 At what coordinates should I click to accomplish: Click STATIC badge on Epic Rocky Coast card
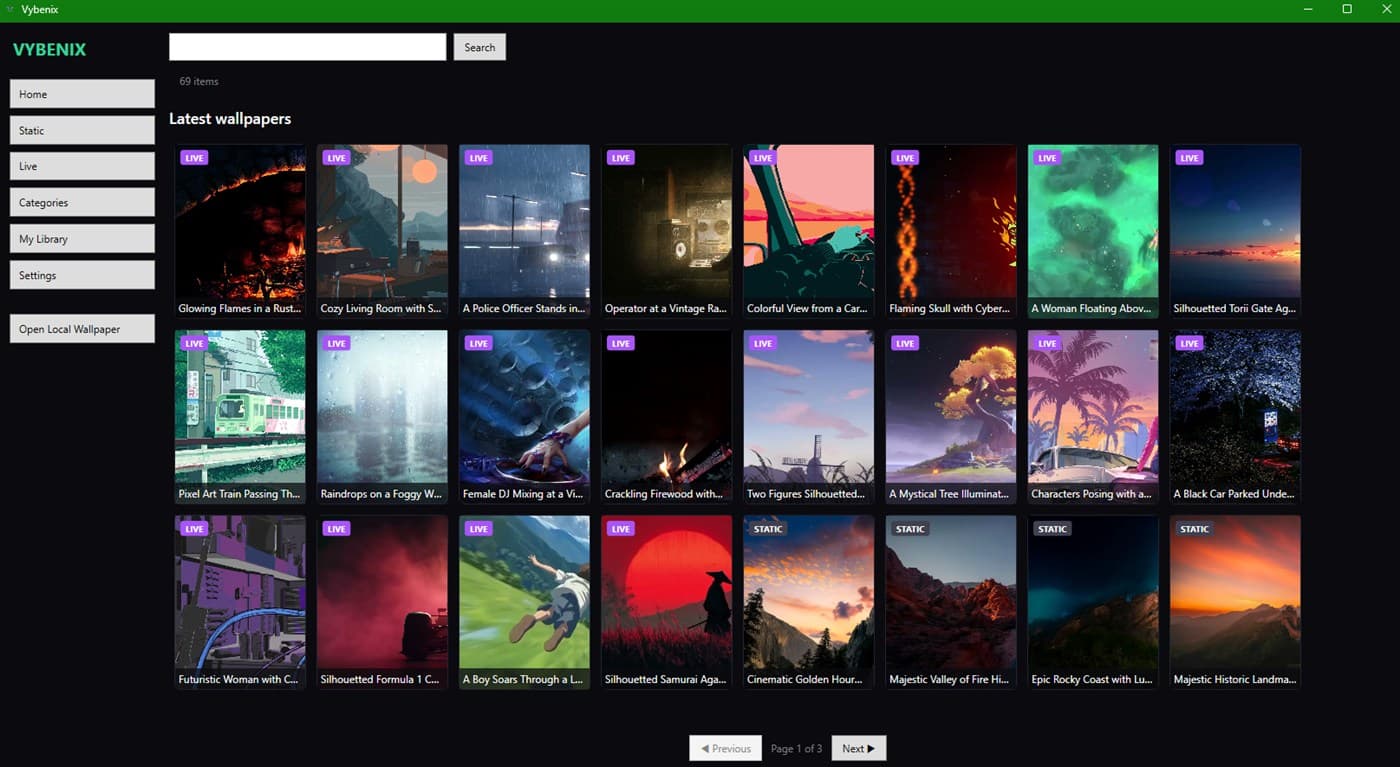tap(1052, 529)
